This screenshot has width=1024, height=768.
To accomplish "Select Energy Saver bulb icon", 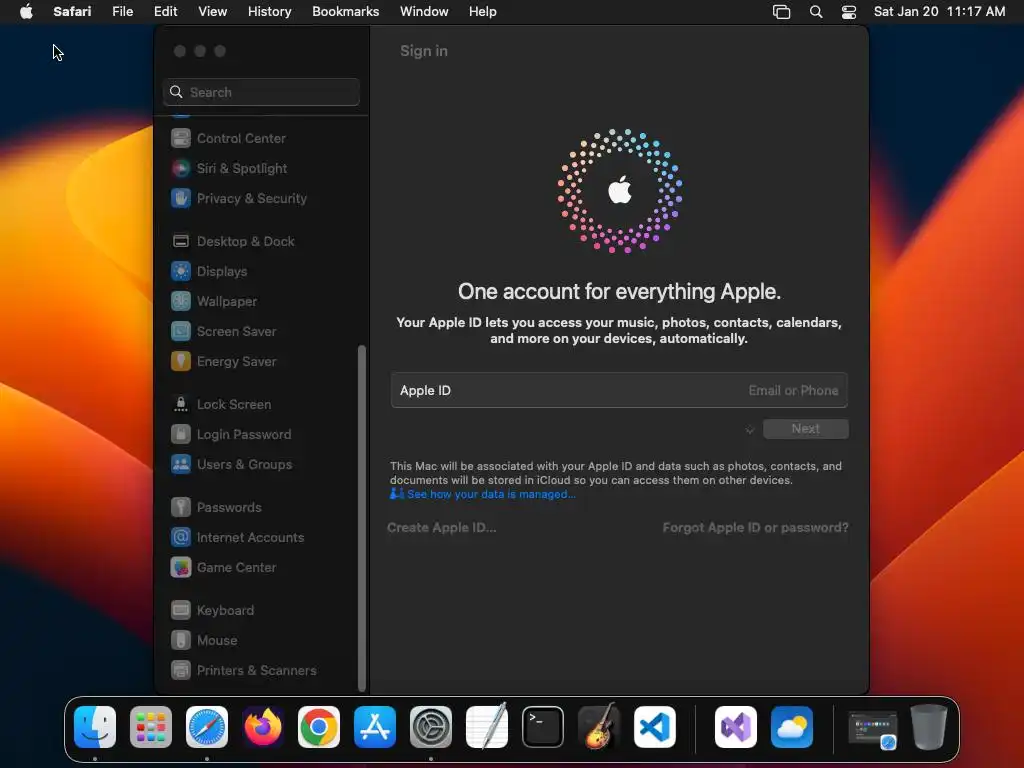I will point(181,361).
